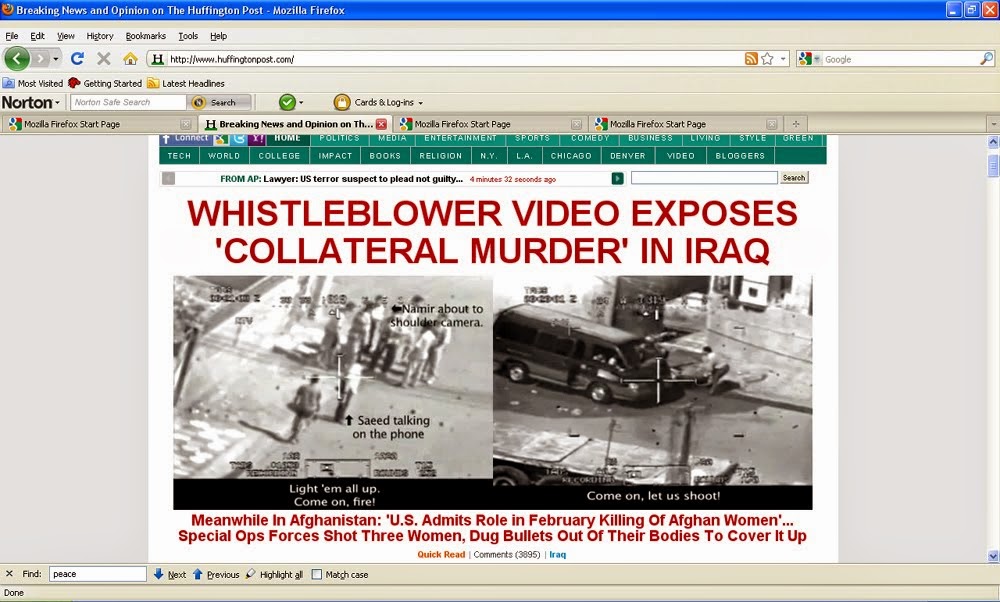Click the vertical scrollbar thumb

pos(992,165)
